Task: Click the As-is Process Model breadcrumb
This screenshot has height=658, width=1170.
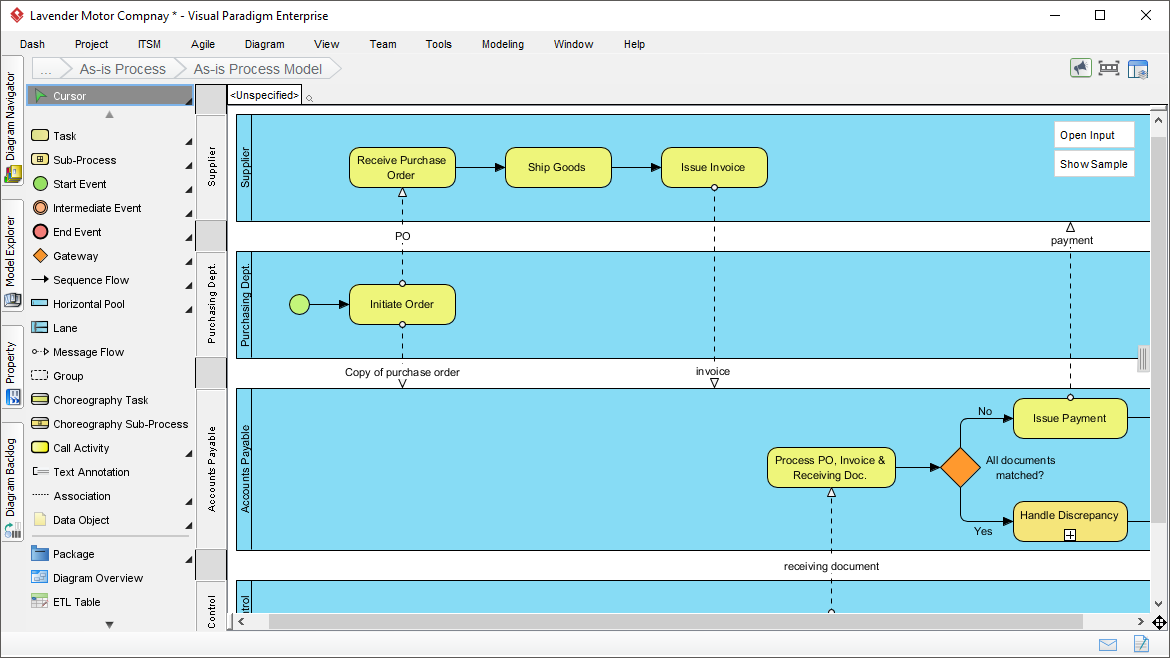Action: [257, 69]
